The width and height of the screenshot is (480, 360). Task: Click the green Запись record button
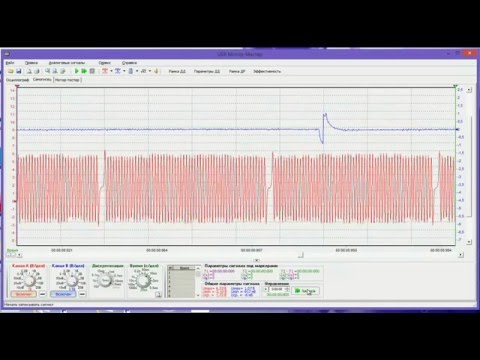pos(306,291)
